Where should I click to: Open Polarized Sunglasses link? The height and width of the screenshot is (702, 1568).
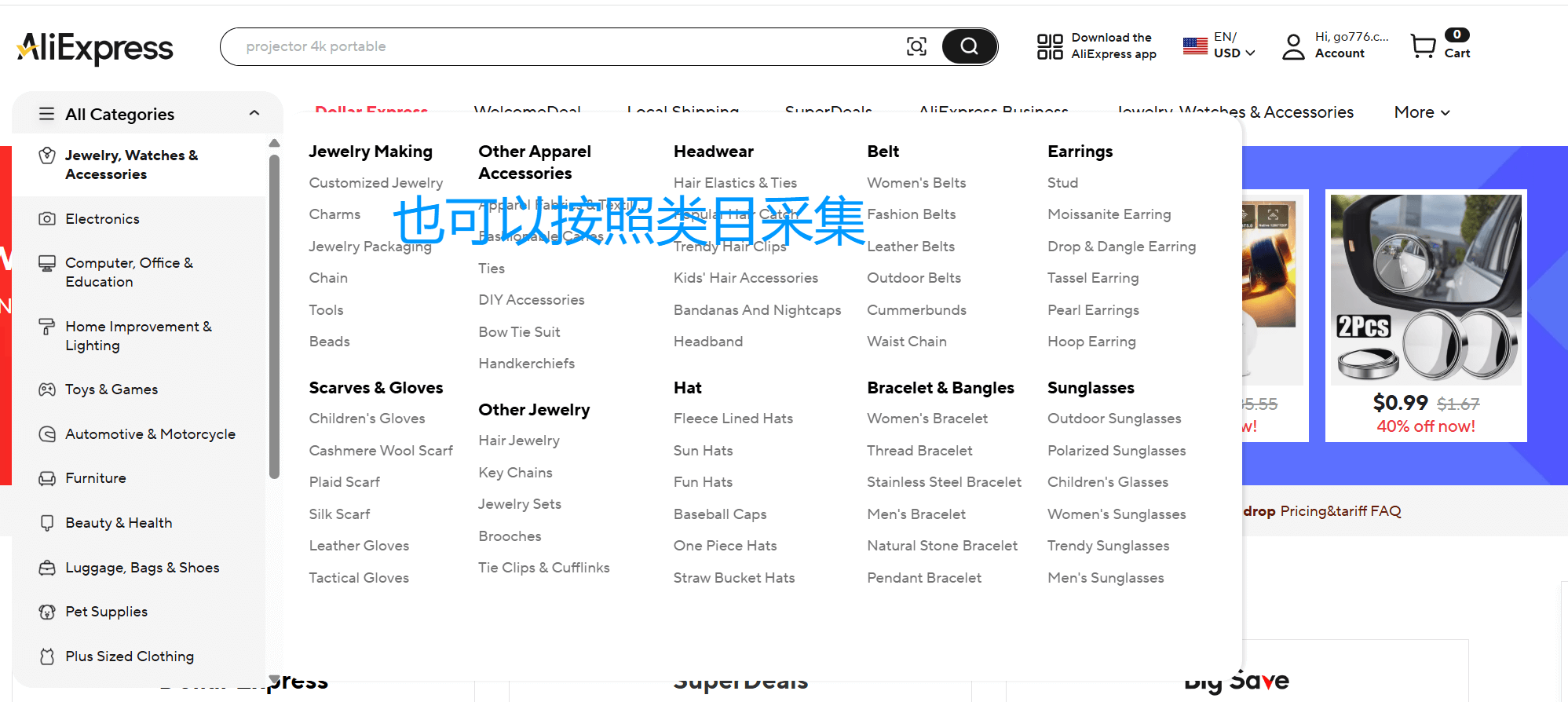point(1117,451)
